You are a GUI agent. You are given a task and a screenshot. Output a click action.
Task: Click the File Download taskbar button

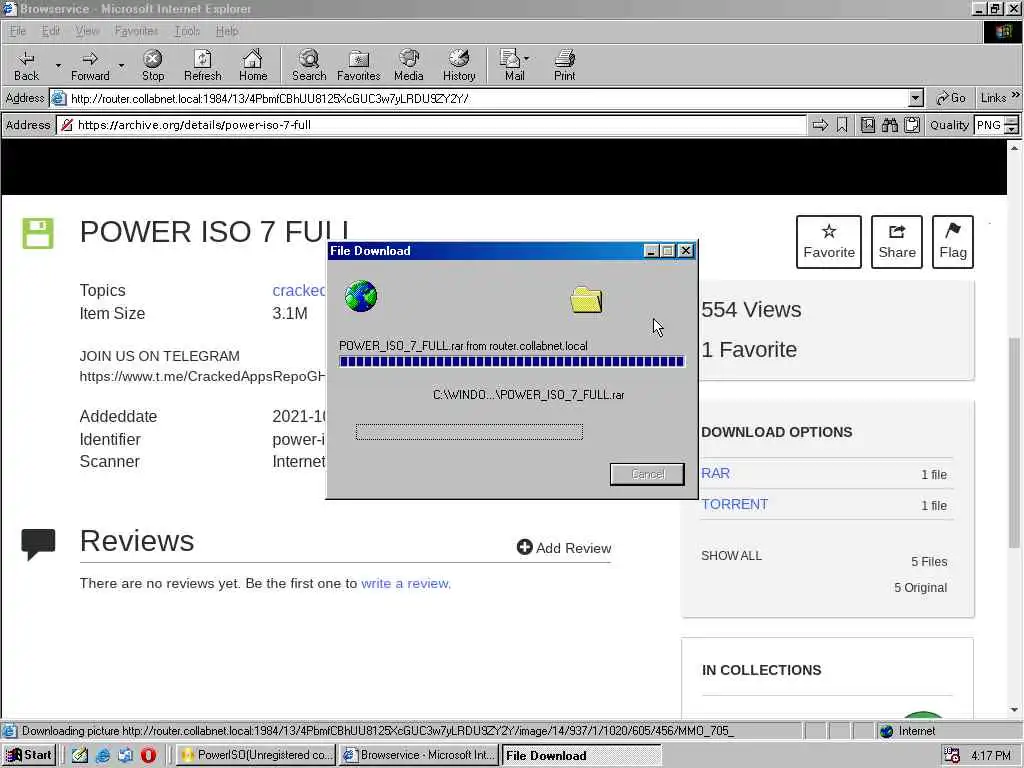(581, 755)
